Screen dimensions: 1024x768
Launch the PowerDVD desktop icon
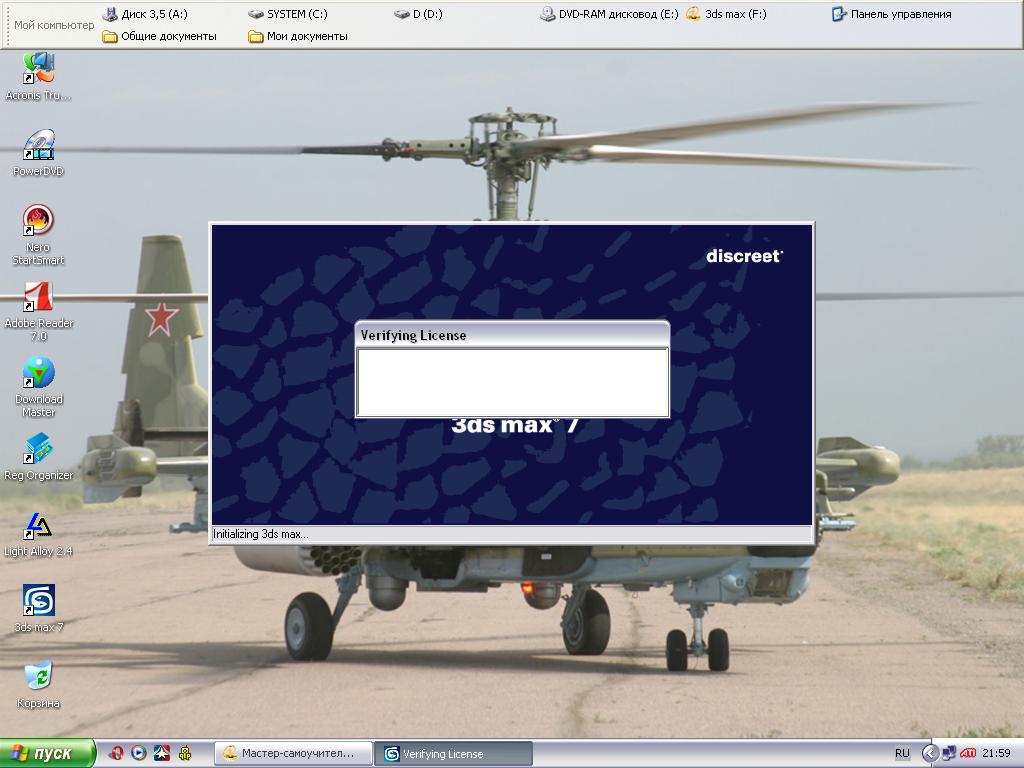[x=39, y=152]
